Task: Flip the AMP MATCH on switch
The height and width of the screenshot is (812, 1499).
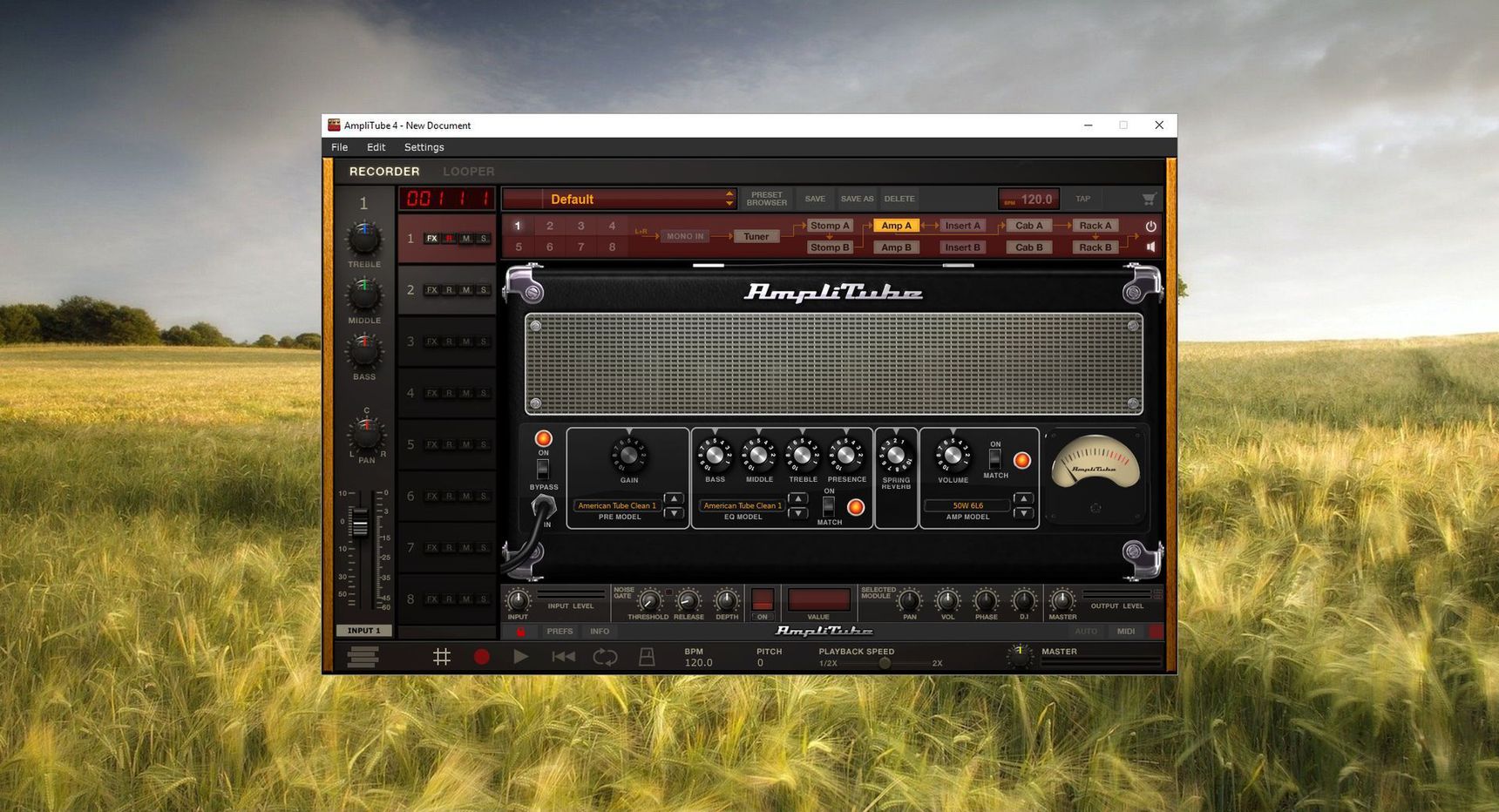Action: 994,458
